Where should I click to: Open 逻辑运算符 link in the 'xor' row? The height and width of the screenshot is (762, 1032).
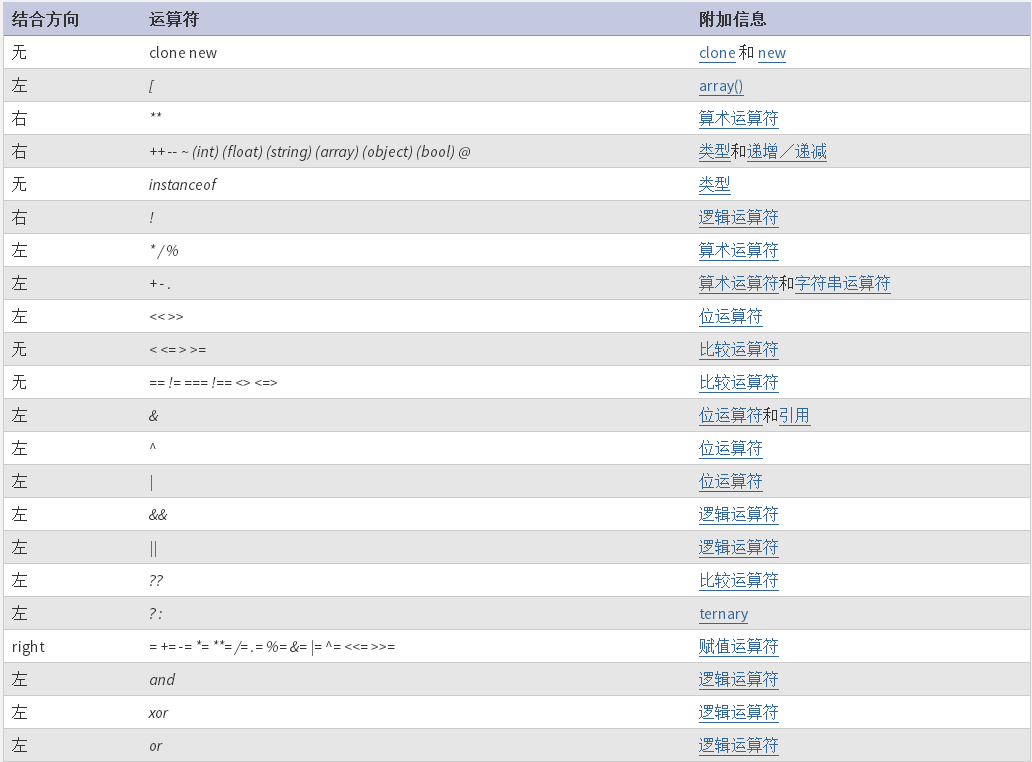click(738, 712)
